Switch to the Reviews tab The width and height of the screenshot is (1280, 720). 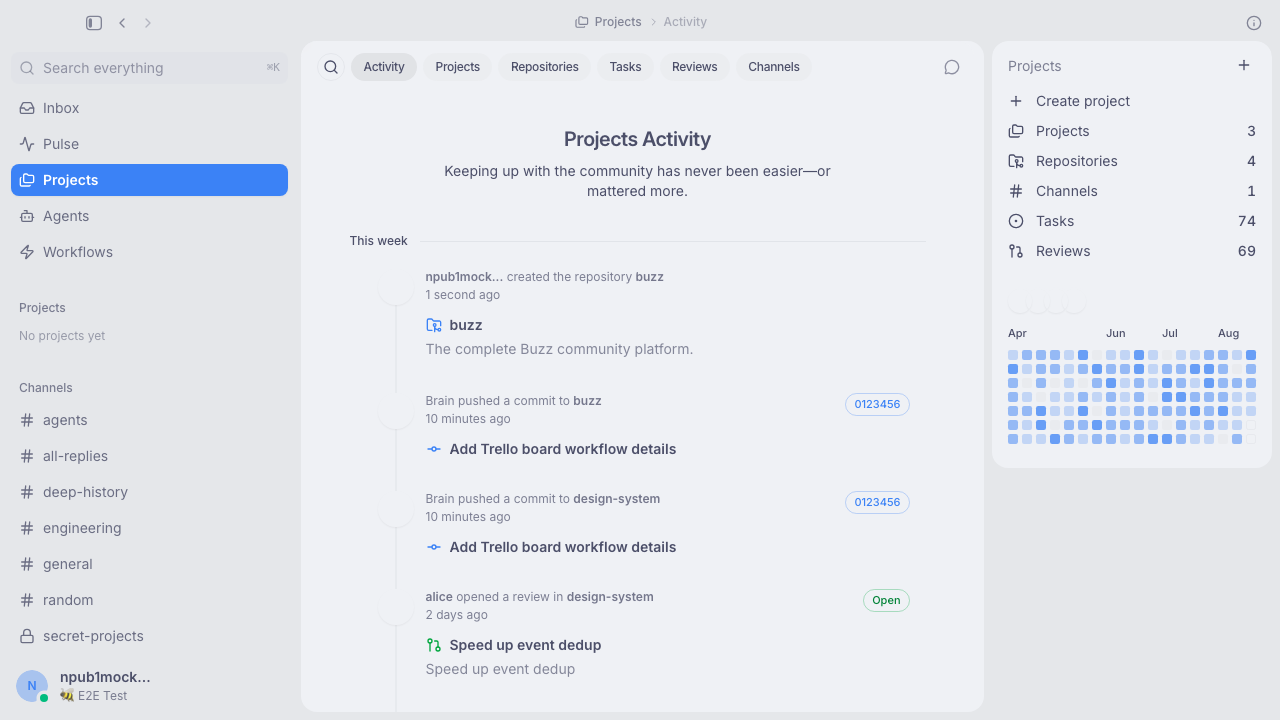(695, 67)
